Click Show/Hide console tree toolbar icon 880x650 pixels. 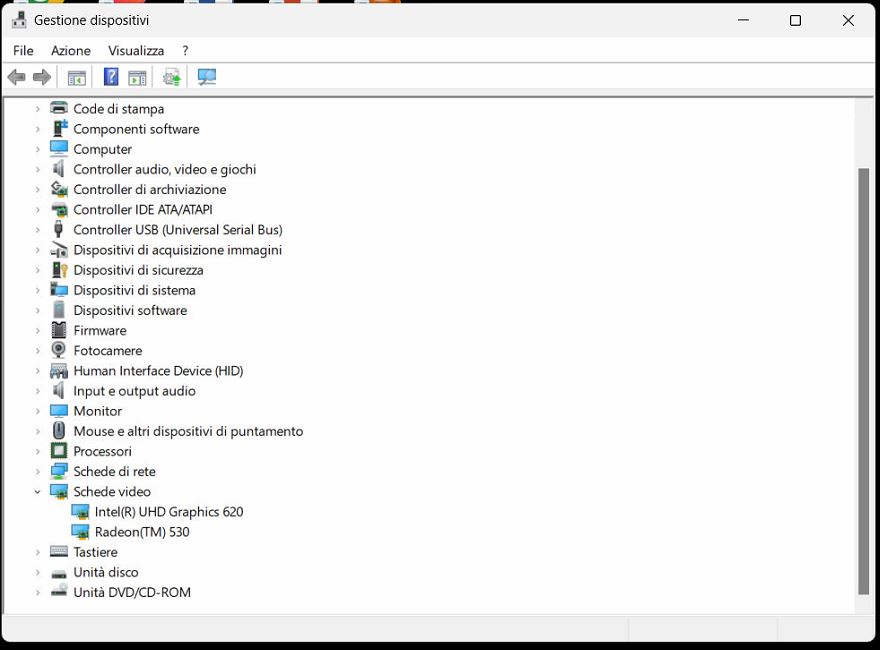76,77
